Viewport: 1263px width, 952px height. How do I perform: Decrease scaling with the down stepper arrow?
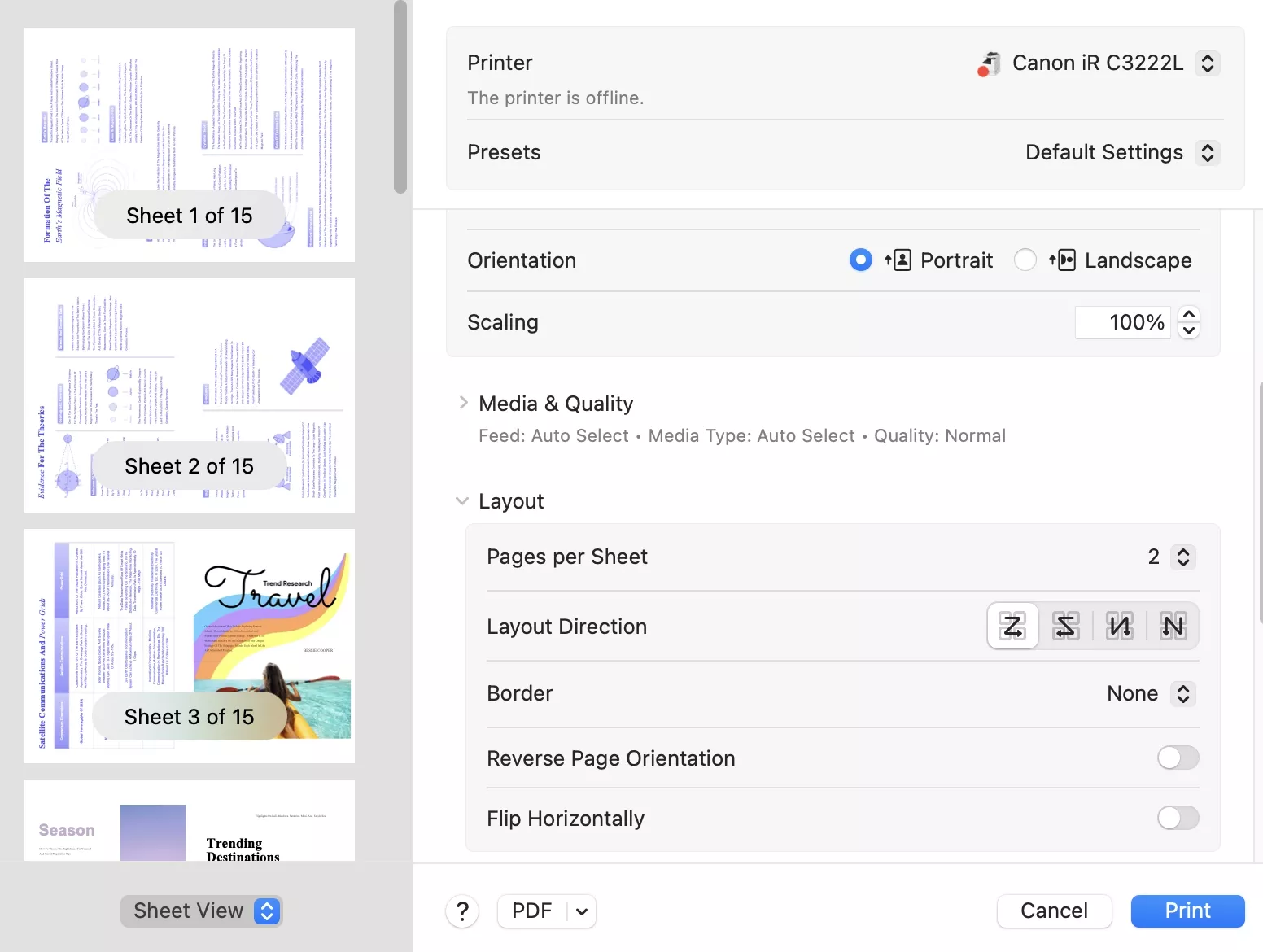click(x=1189, y=330)
